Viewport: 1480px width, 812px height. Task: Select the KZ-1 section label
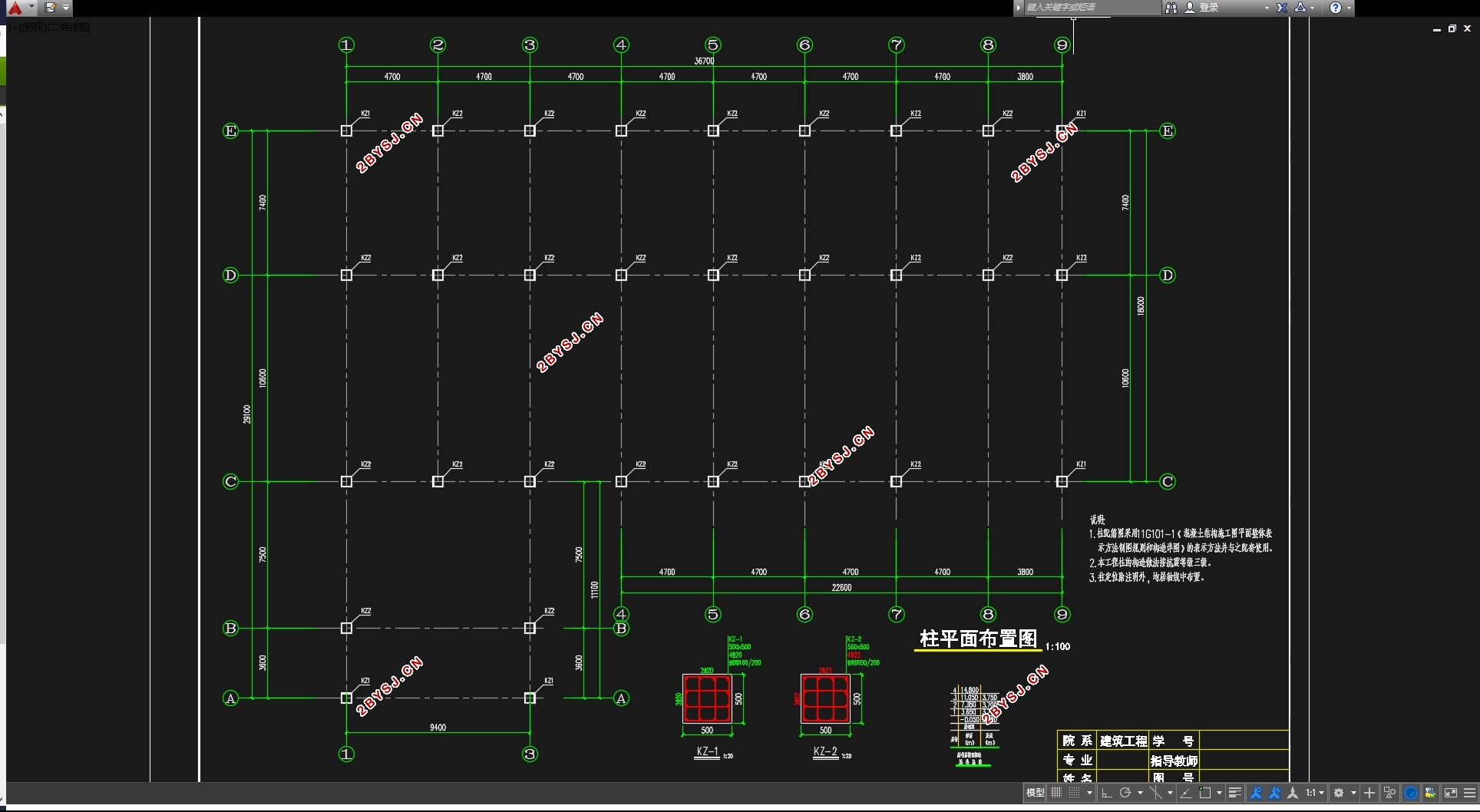(707, 751)
